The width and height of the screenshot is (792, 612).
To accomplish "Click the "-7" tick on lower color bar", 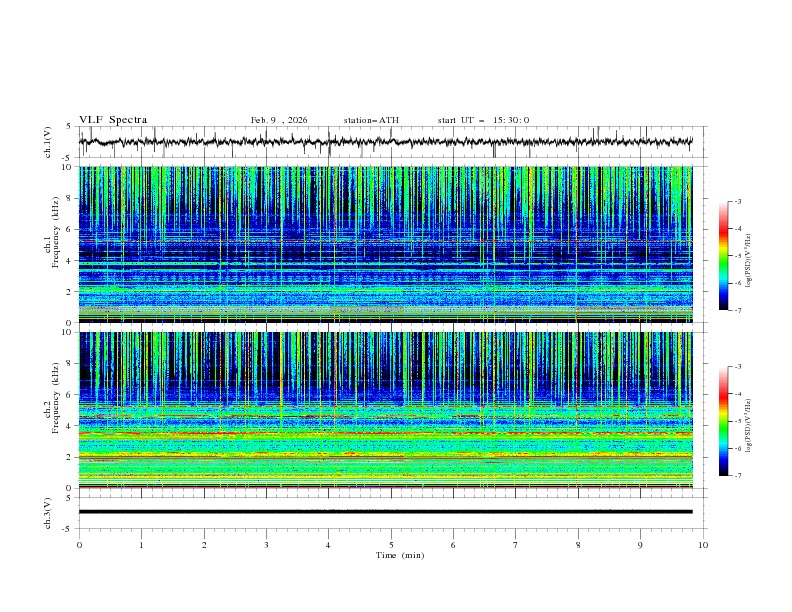I will 737,476.
